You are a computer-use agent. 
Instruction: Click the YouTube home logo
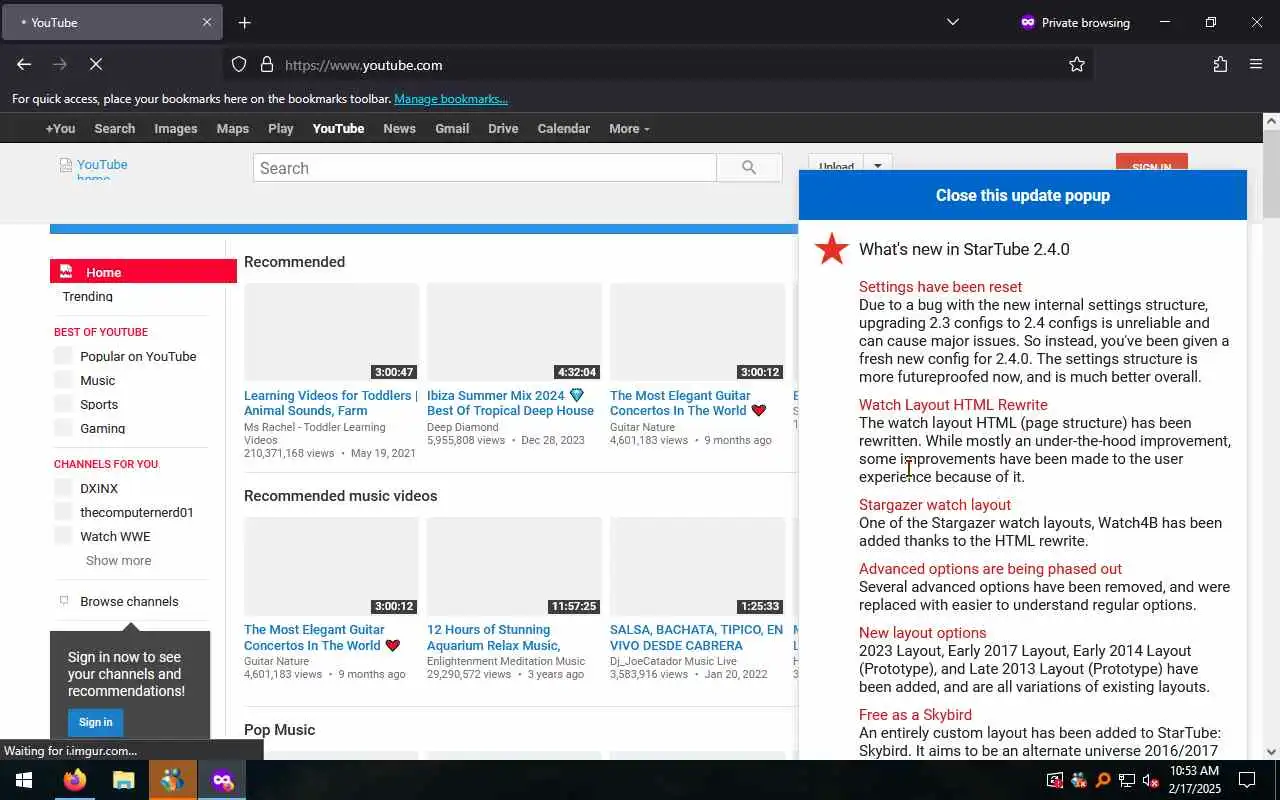coord(94,170)
